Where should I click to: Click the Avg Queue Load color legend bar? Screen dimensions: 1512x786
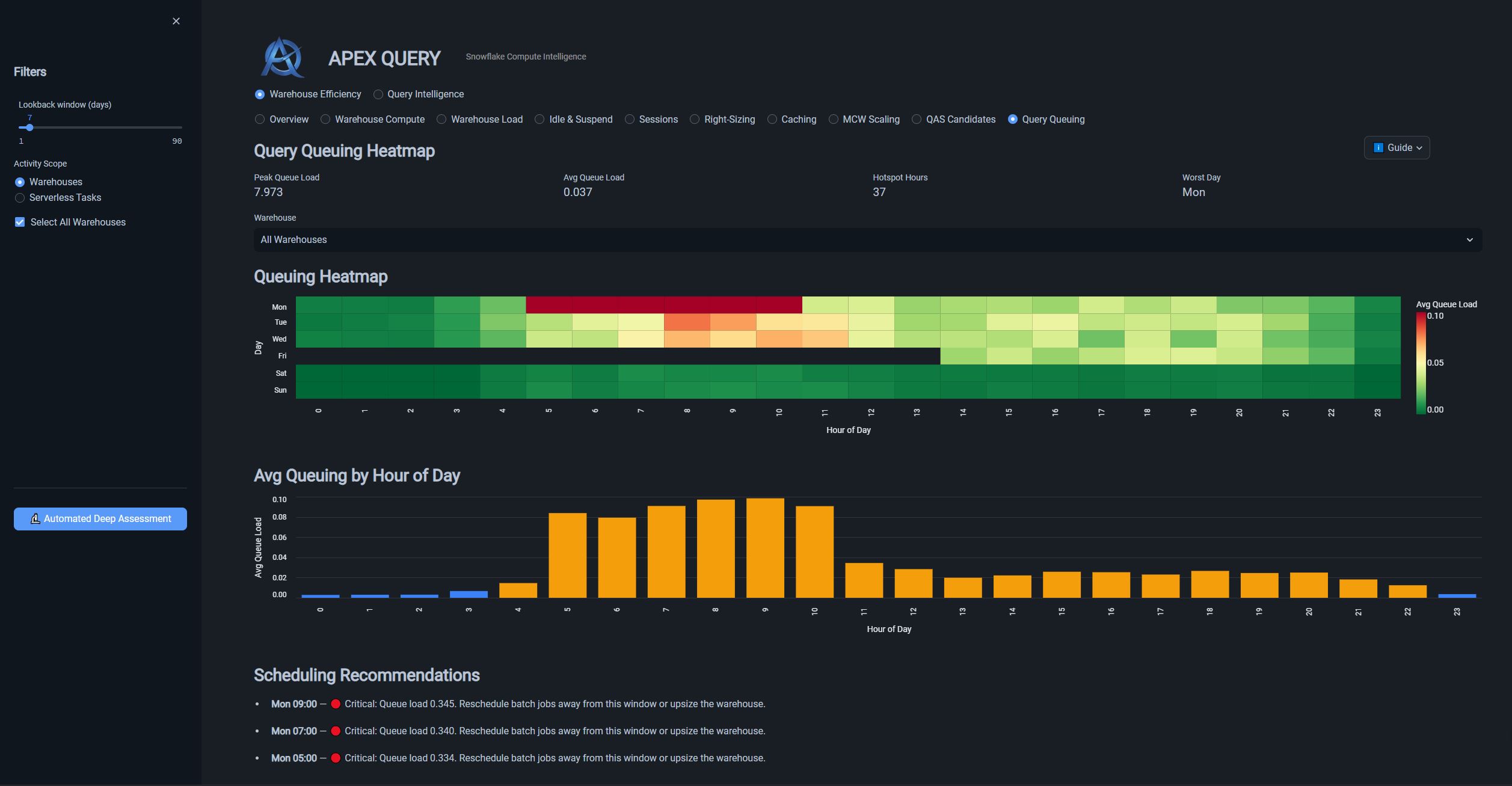pos(1421,363)
